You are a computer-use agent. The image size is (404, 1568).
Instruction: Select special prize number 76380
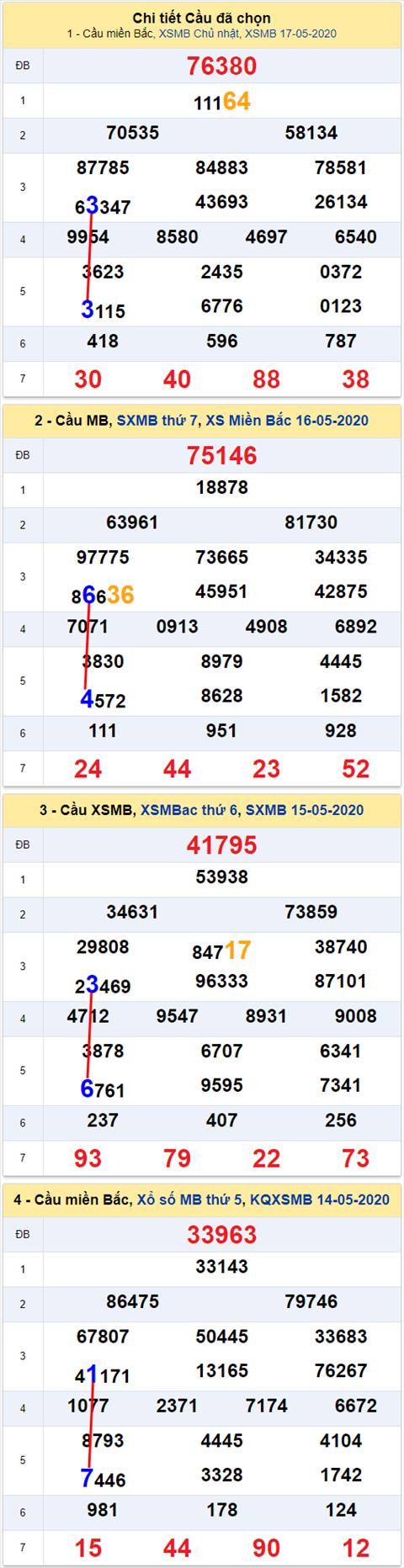tap(221, 66)
